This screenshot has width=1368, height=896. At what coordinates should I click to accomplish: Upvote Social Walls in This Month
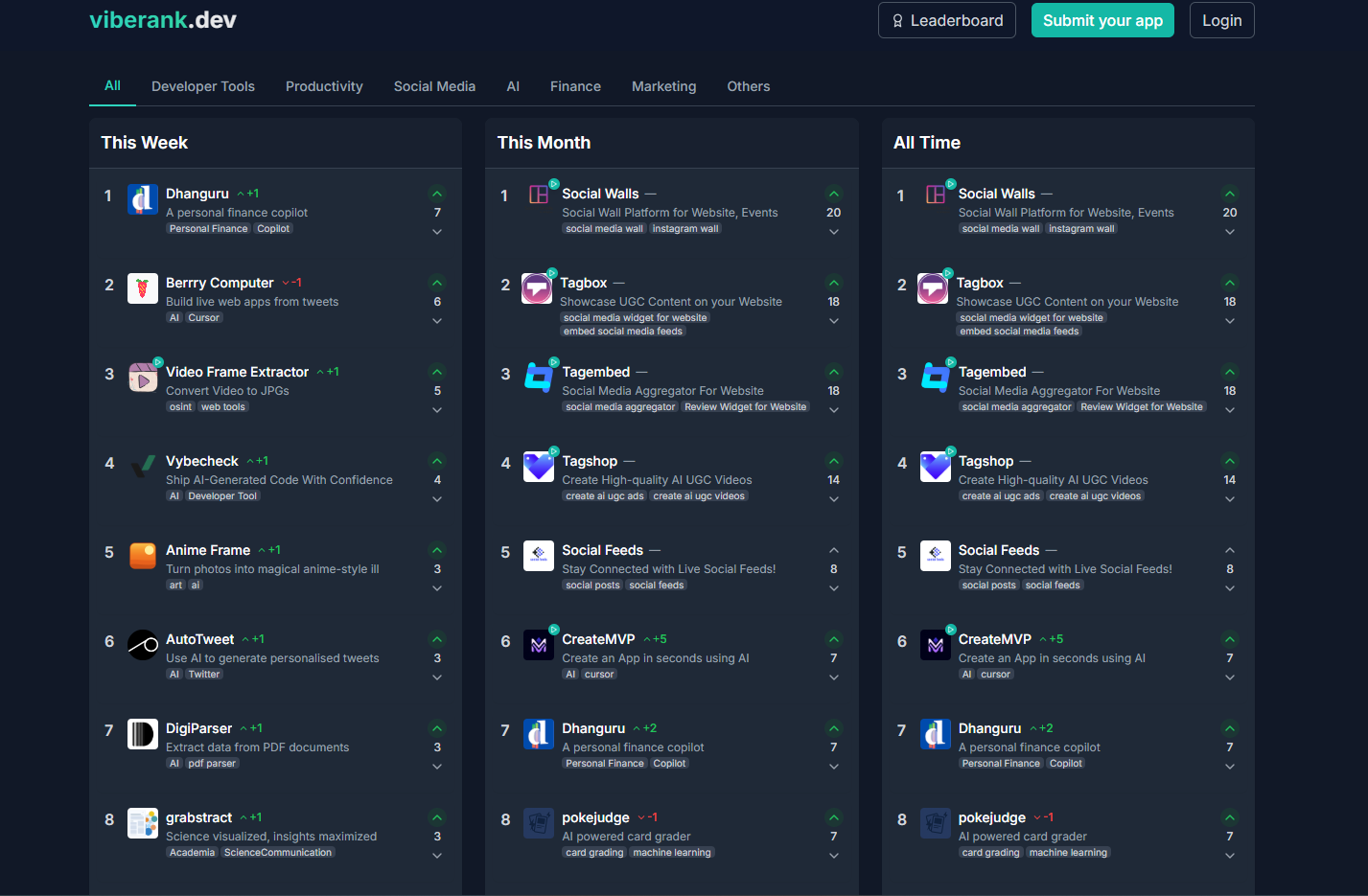[834, 194]
